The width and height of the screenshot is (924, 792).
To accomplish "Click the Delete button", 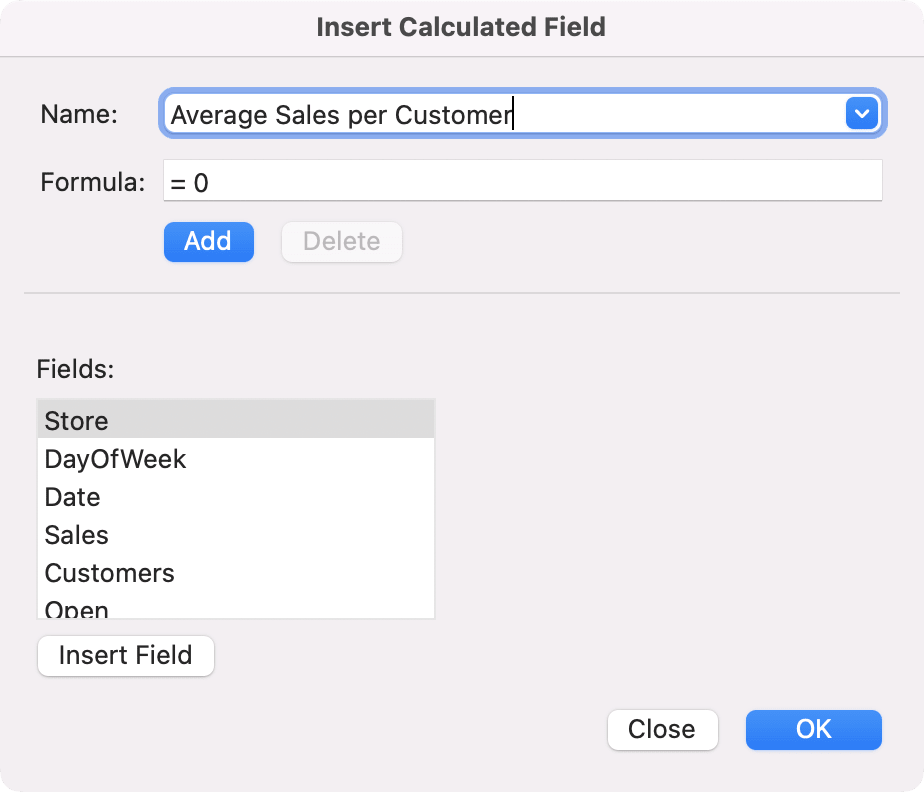I will coord(341,241).
